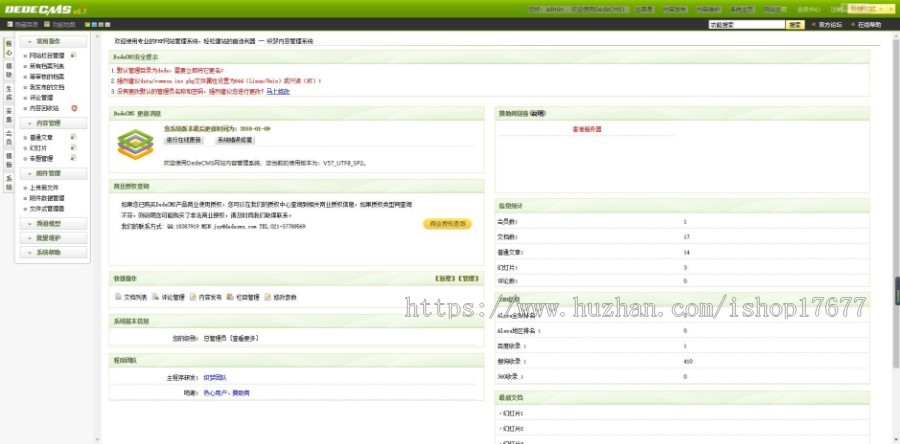Click add icon next to 专题管理
The image size is (900, 444).
(73, 158)
